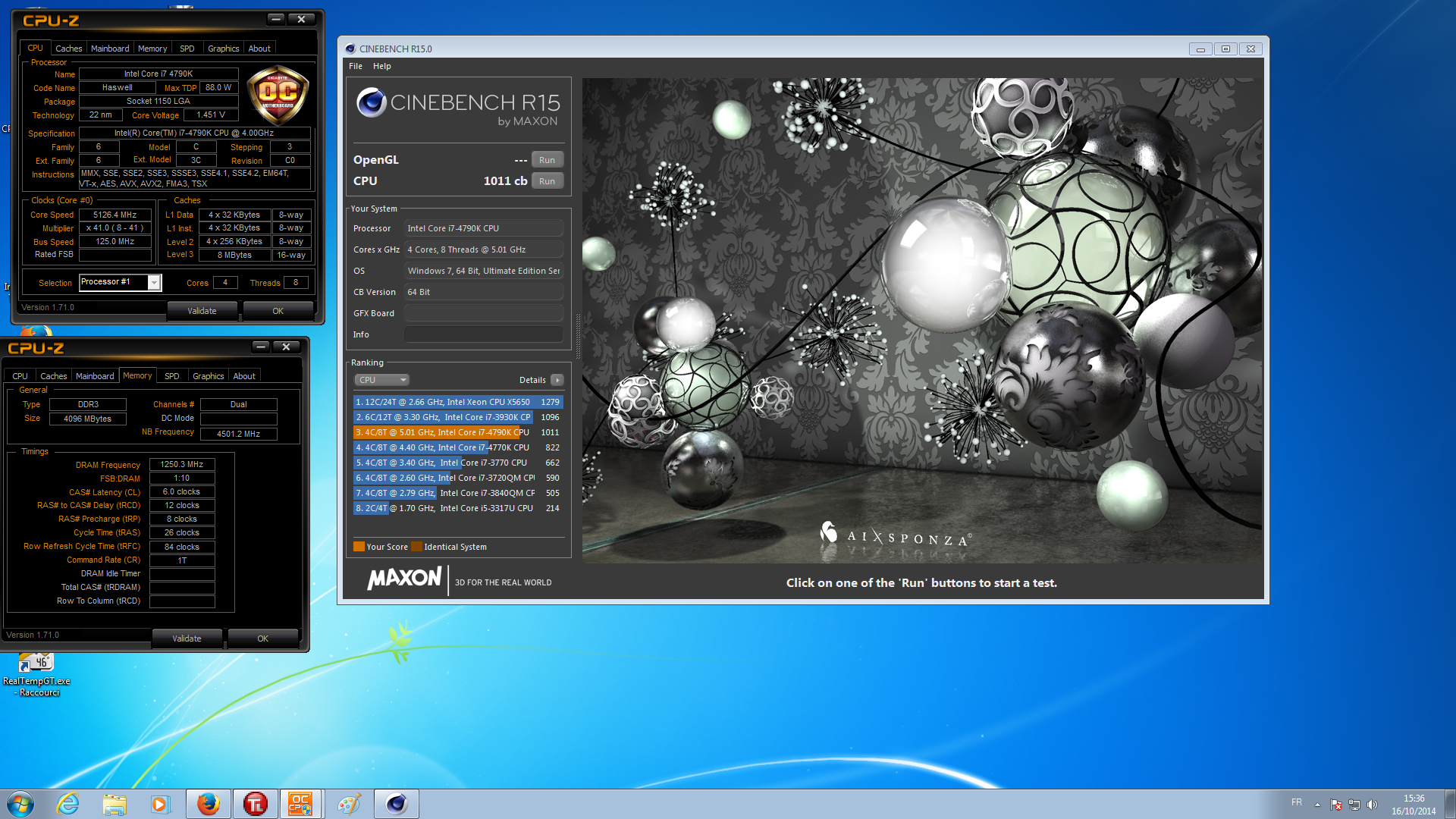Switch to CPU-Z OC taskbar icon
Image resolution: width=1456 pixels, height=819 pixels.
coord(301,804)
